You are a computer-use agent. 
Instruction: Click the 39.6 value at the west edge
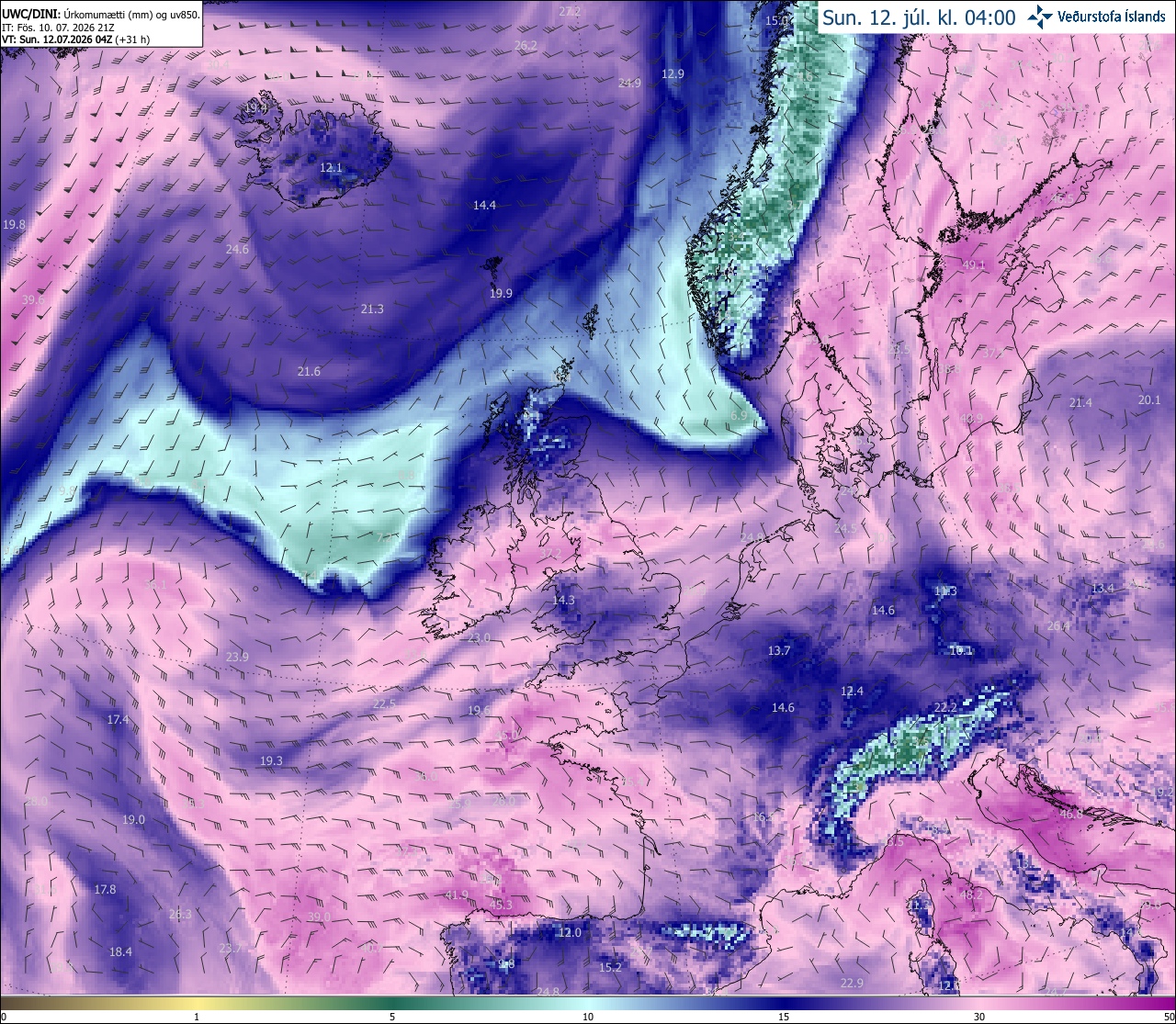click(x=33, y=299)
